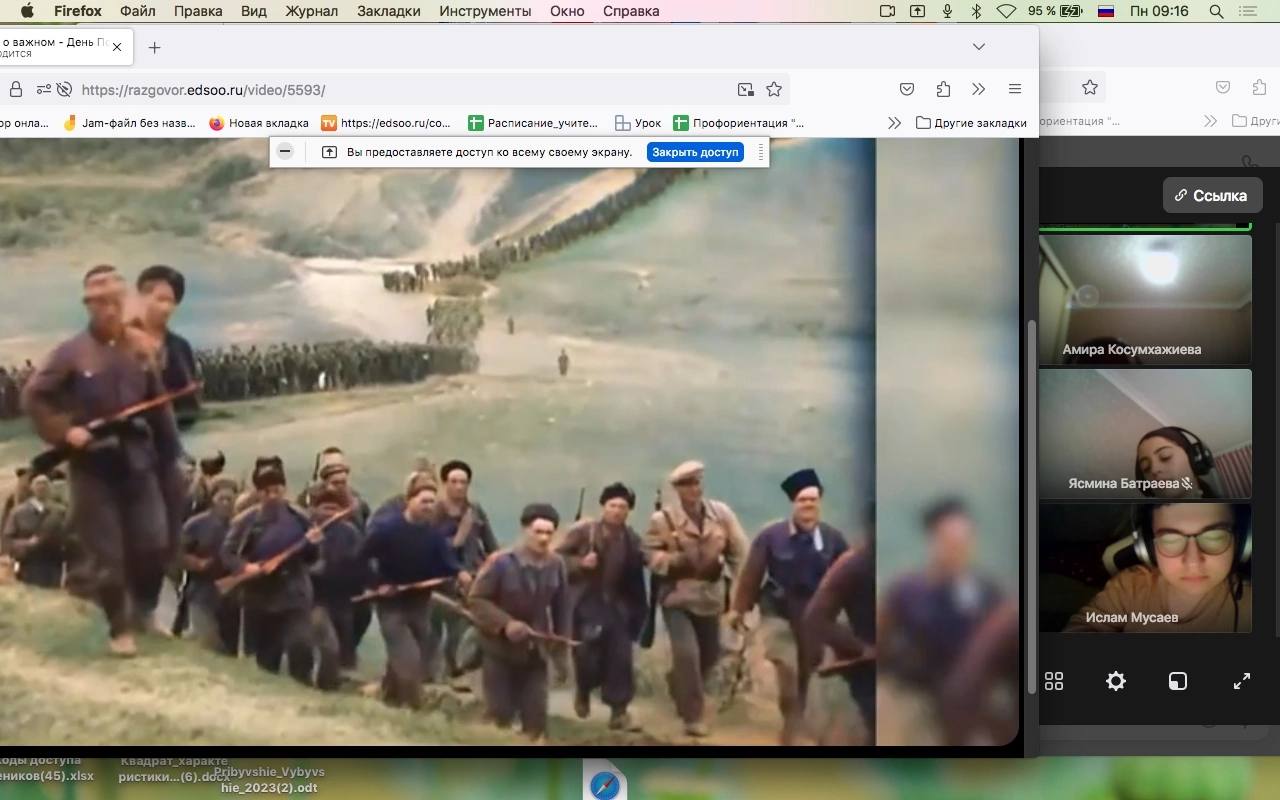Click Extensions icon in background browser window
1280x800 pixels.
point(1259,88)
